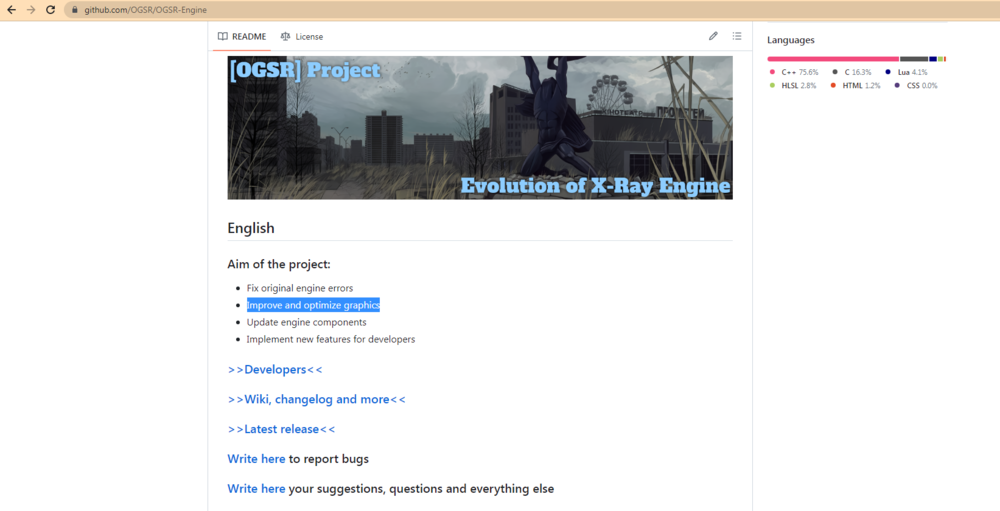Open the README outline list icon

coord(737,36)
